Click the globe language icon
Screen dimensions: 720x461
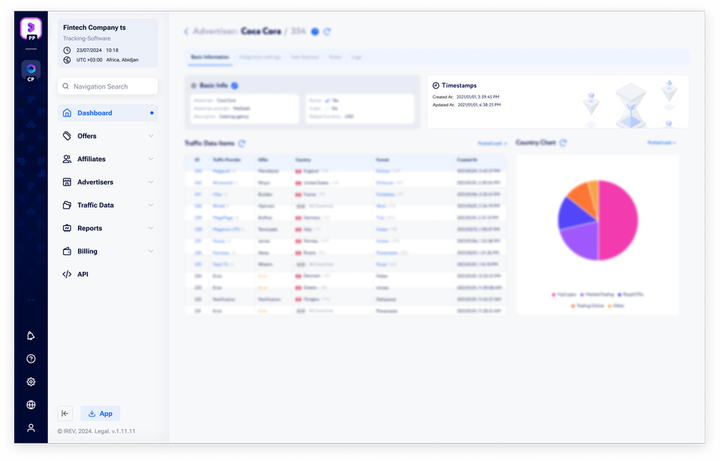[x=31, y=405]
